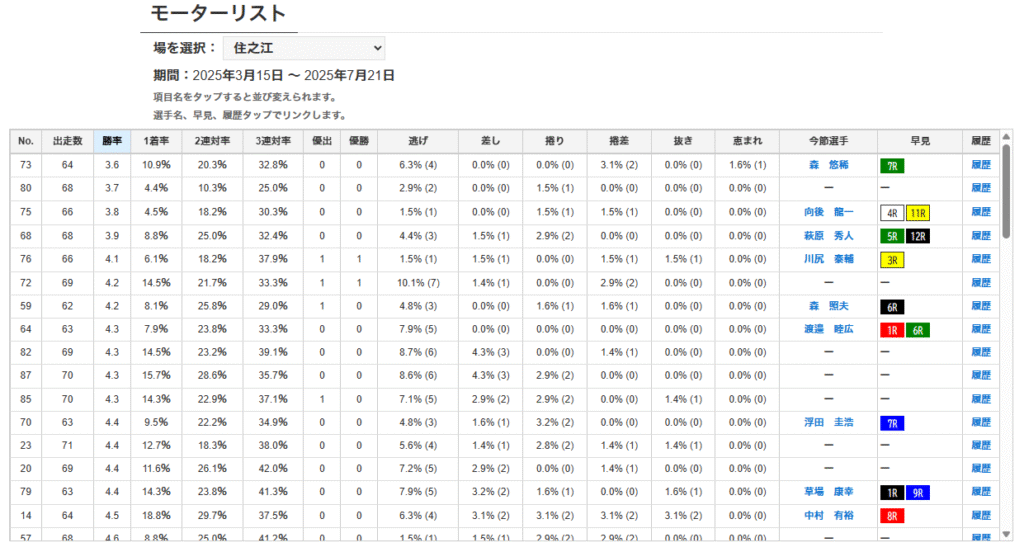
Task: Sort table by 逃げ column header
Action: pos(418,141)
